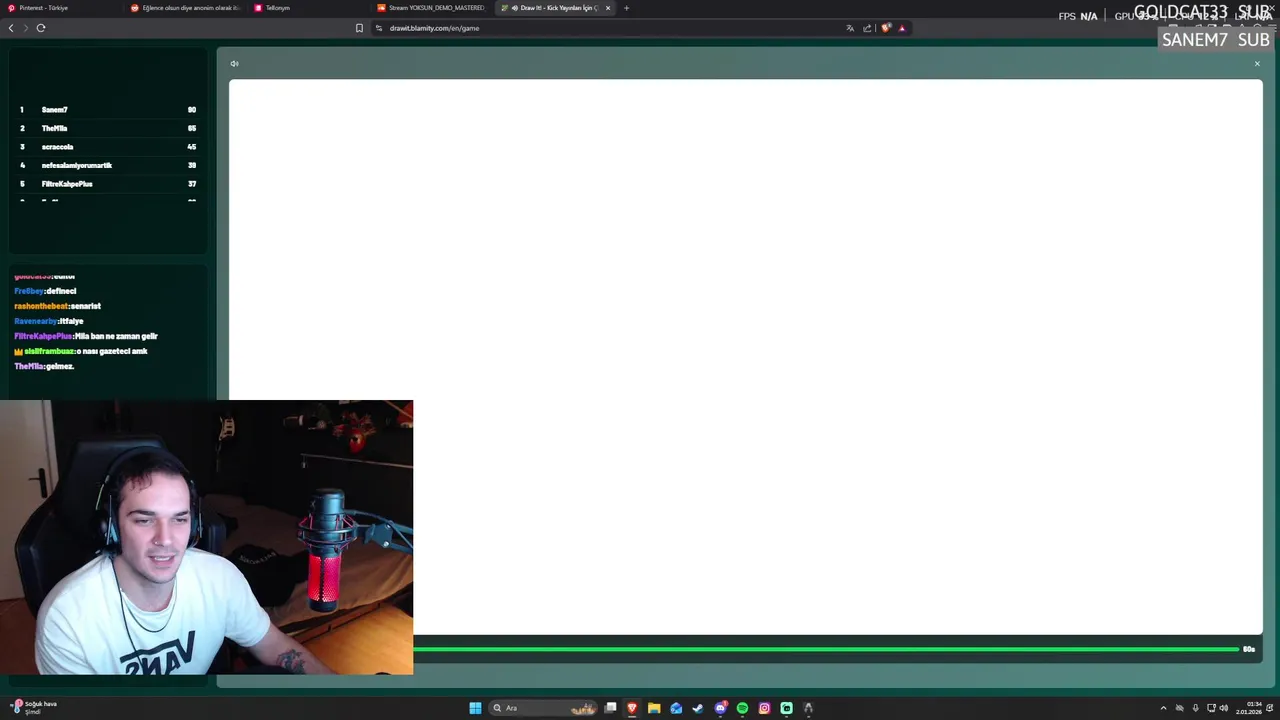Open green Kick app in taskbar
Screen dimensions: 1280x720
coord(786,708)
